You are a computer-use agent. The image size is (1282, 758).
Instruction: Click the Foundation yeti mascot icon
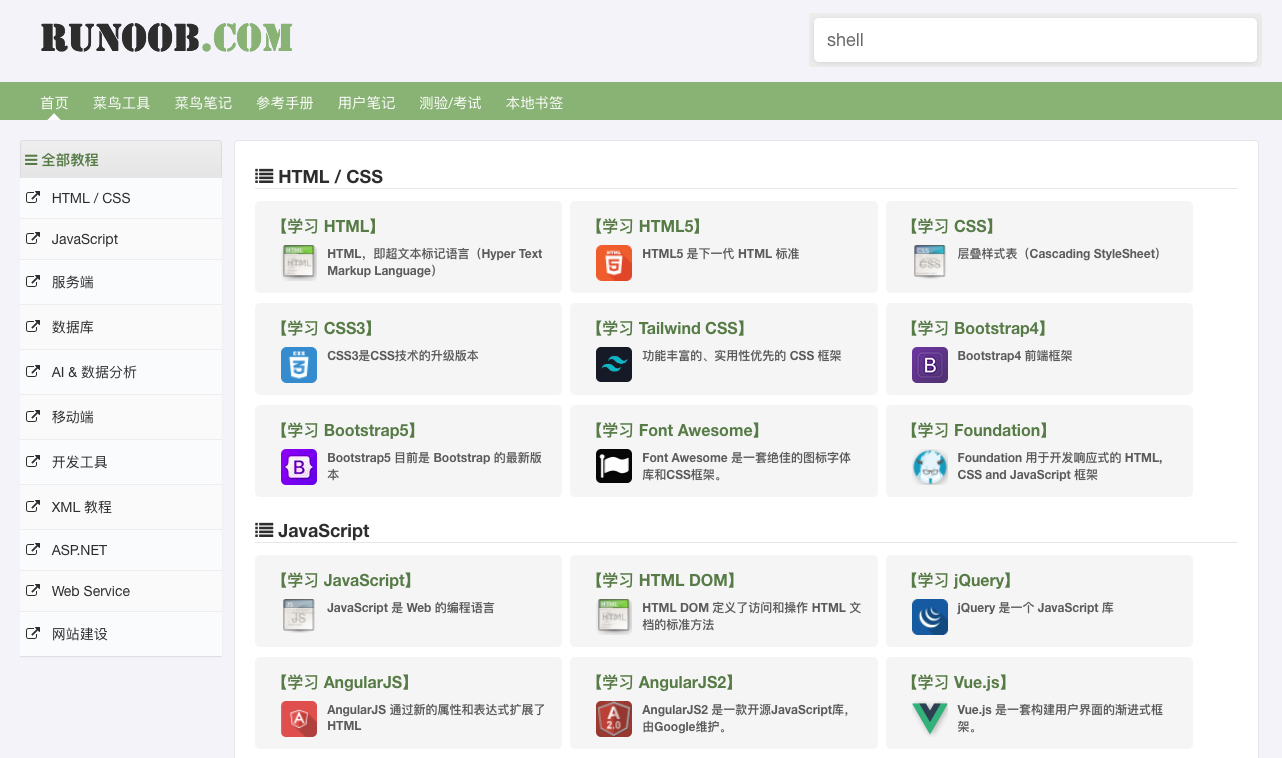929,467
